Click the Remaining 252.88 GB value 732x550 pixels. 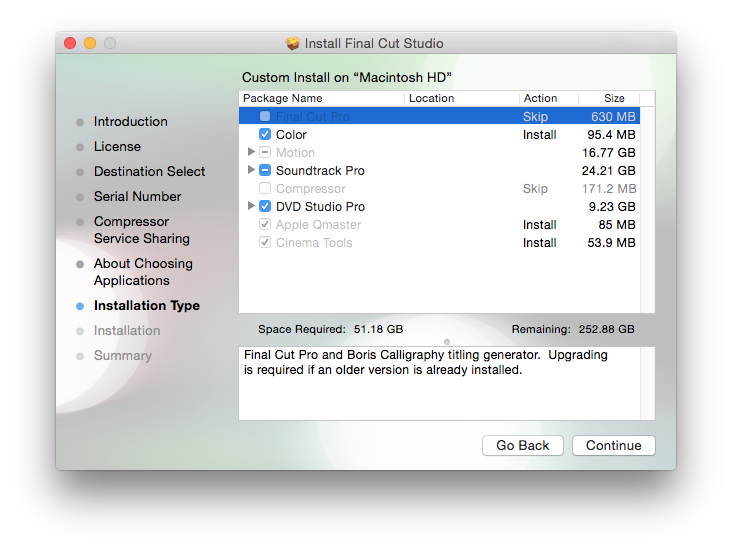coord(606,329)
